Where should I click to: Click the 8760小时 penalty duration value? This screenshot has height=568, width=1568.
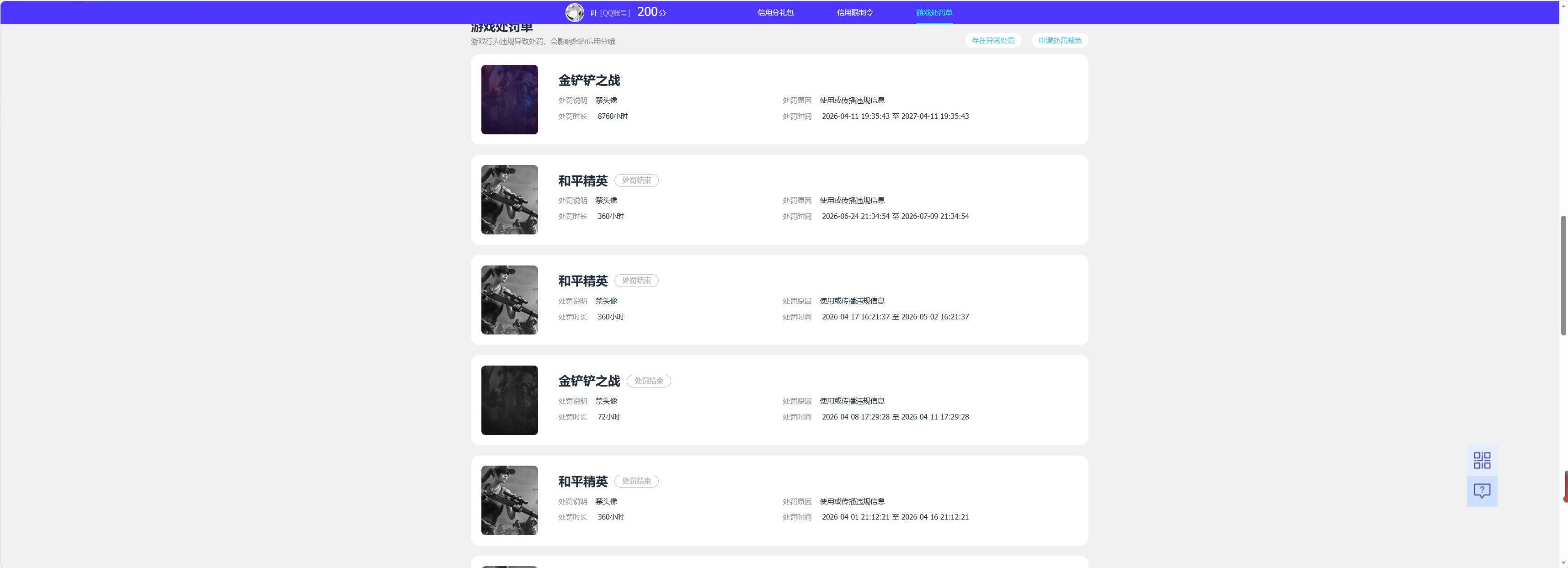[x=613, y=116]
